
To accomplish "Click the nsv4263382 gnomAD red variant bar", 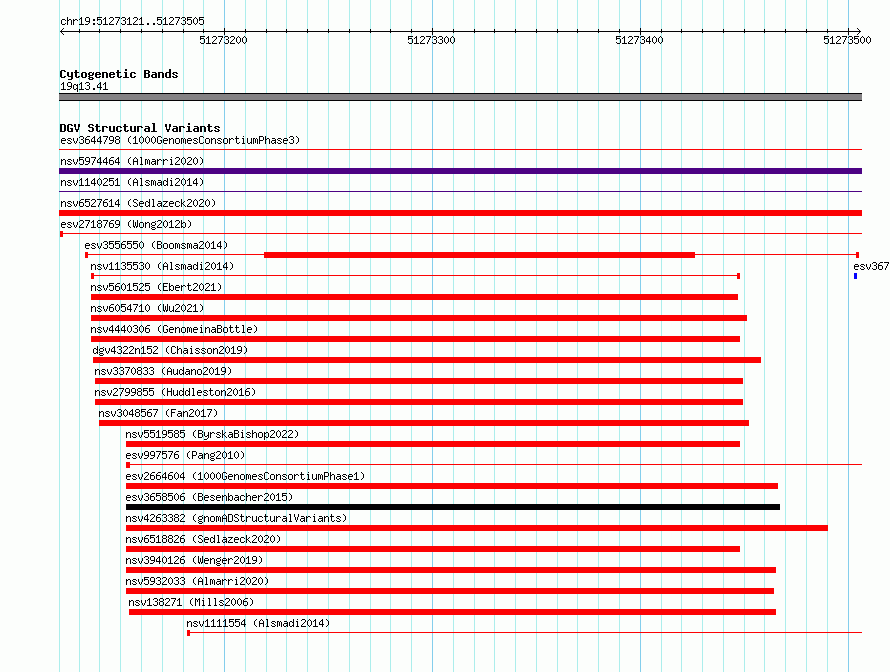I will pyautogui.click(x=477, y=528).
